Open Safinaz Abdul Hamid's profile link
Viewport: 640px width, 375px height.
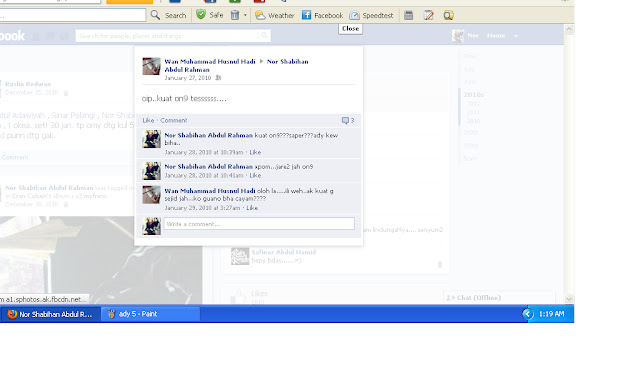284,252
